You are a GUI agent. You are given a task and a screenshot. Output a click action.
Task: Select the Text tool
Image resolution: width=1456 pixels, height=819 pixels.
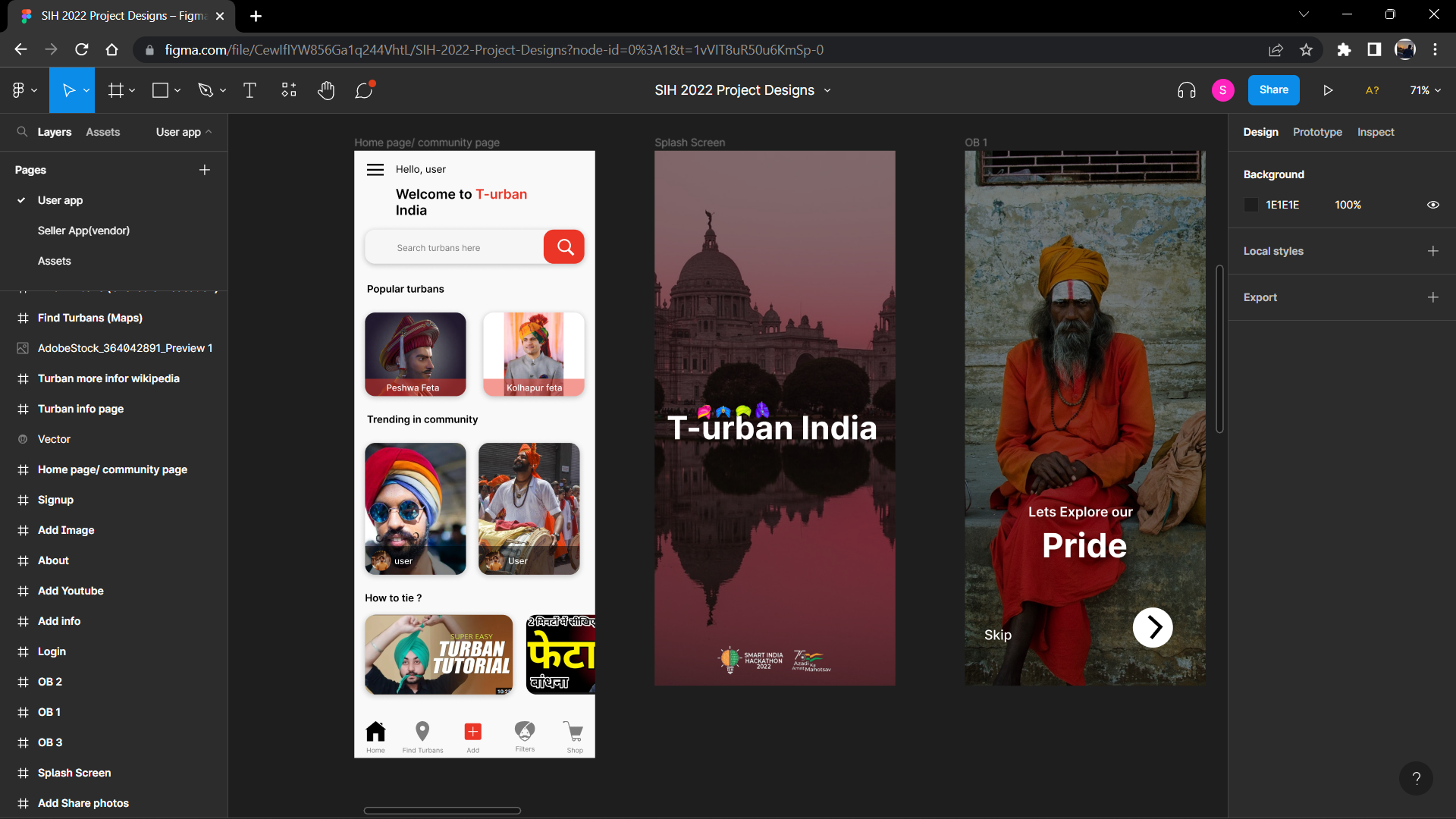coord(249,89)
